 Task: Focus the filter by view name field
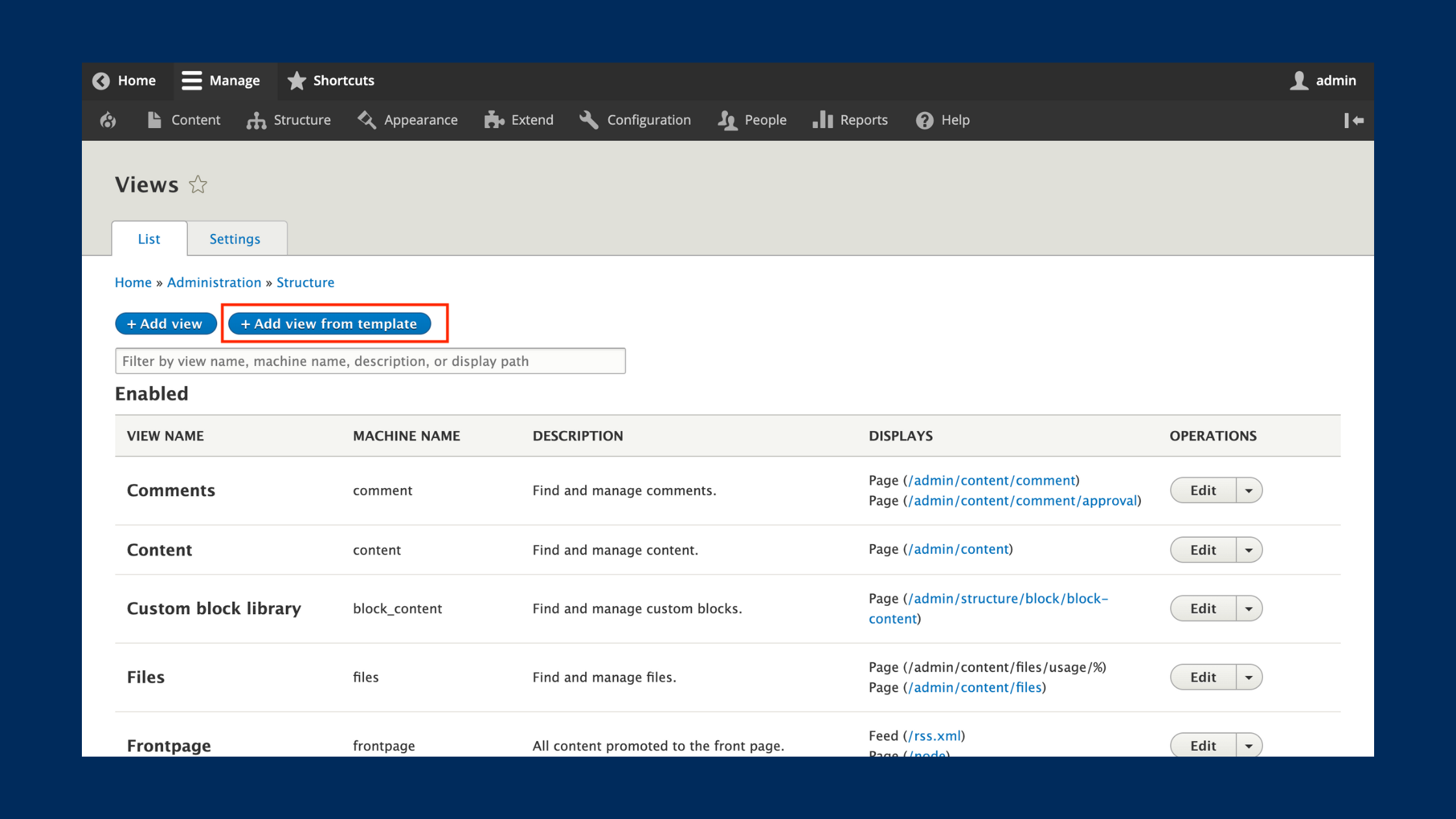click(x=370, y=361)
